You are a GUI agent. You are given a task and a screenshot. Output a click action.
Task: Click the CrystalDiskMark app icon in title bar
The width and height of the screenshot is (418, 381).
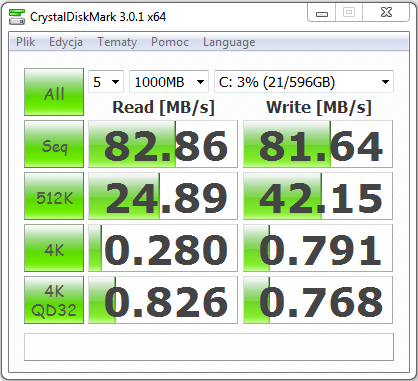(x=17, y=17)
